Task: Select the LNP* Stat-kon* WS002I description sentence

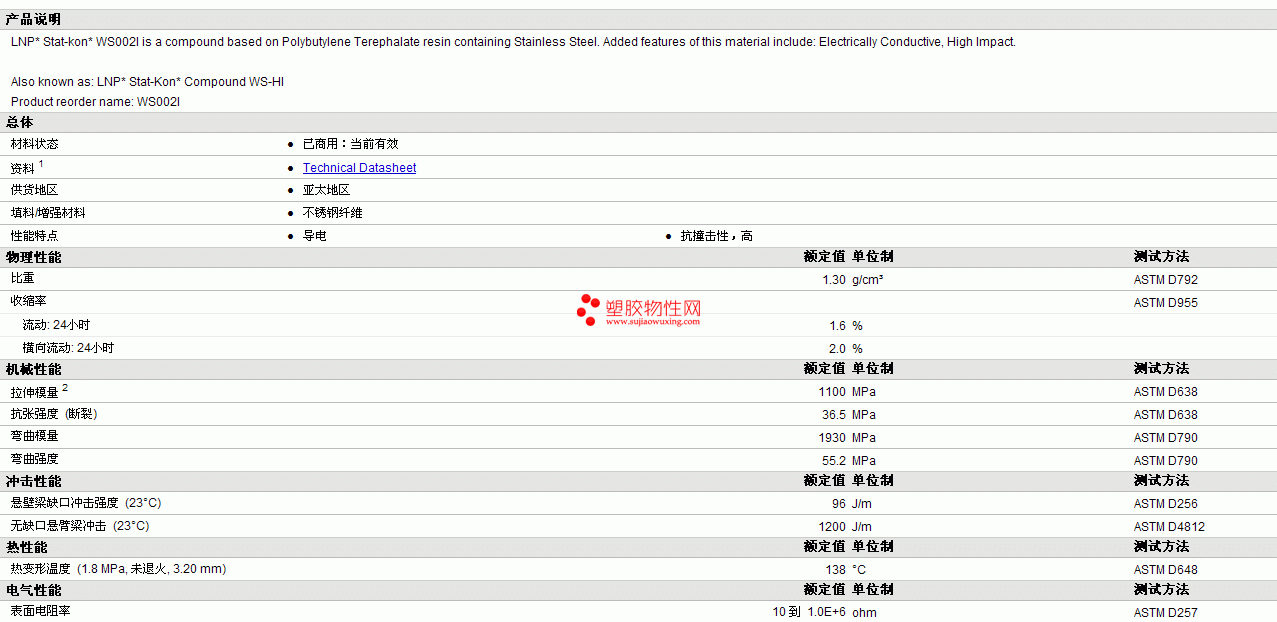Action: pyautogui.click(x=513, y=42)
